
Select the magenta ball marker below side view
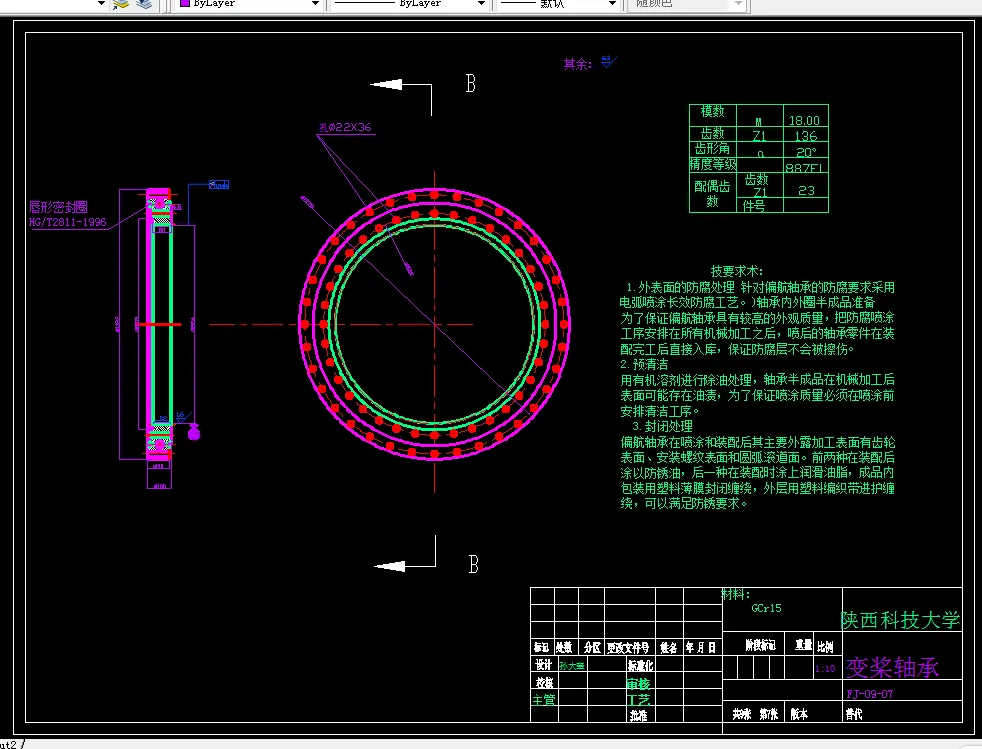194,432
